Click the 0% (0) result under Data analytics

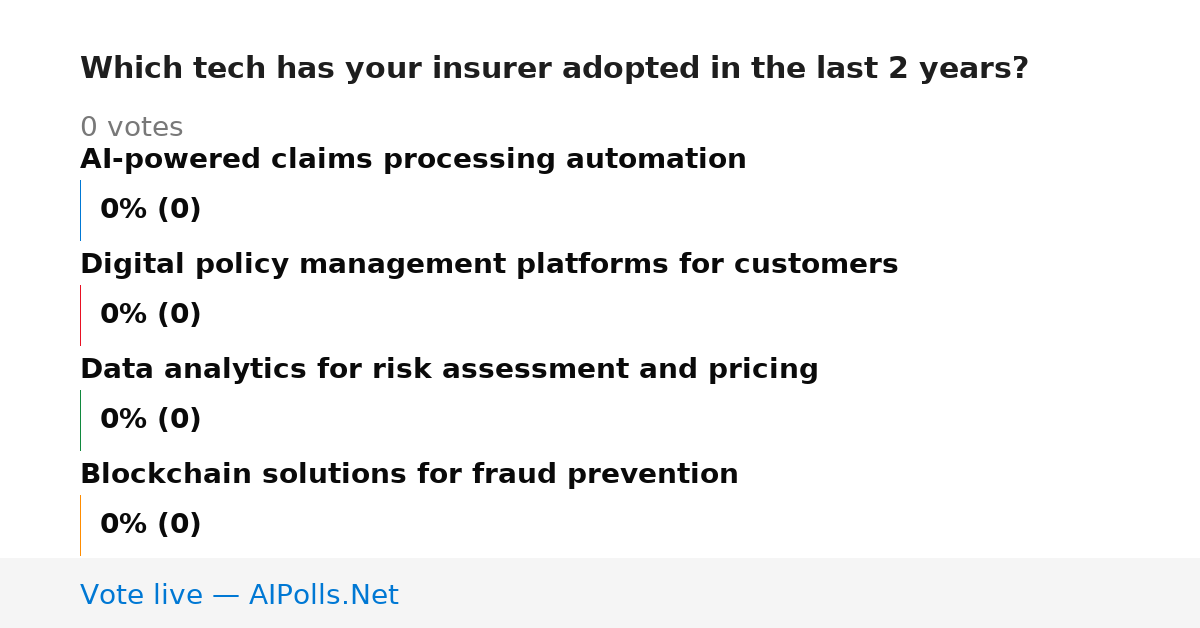click(150, 420)
